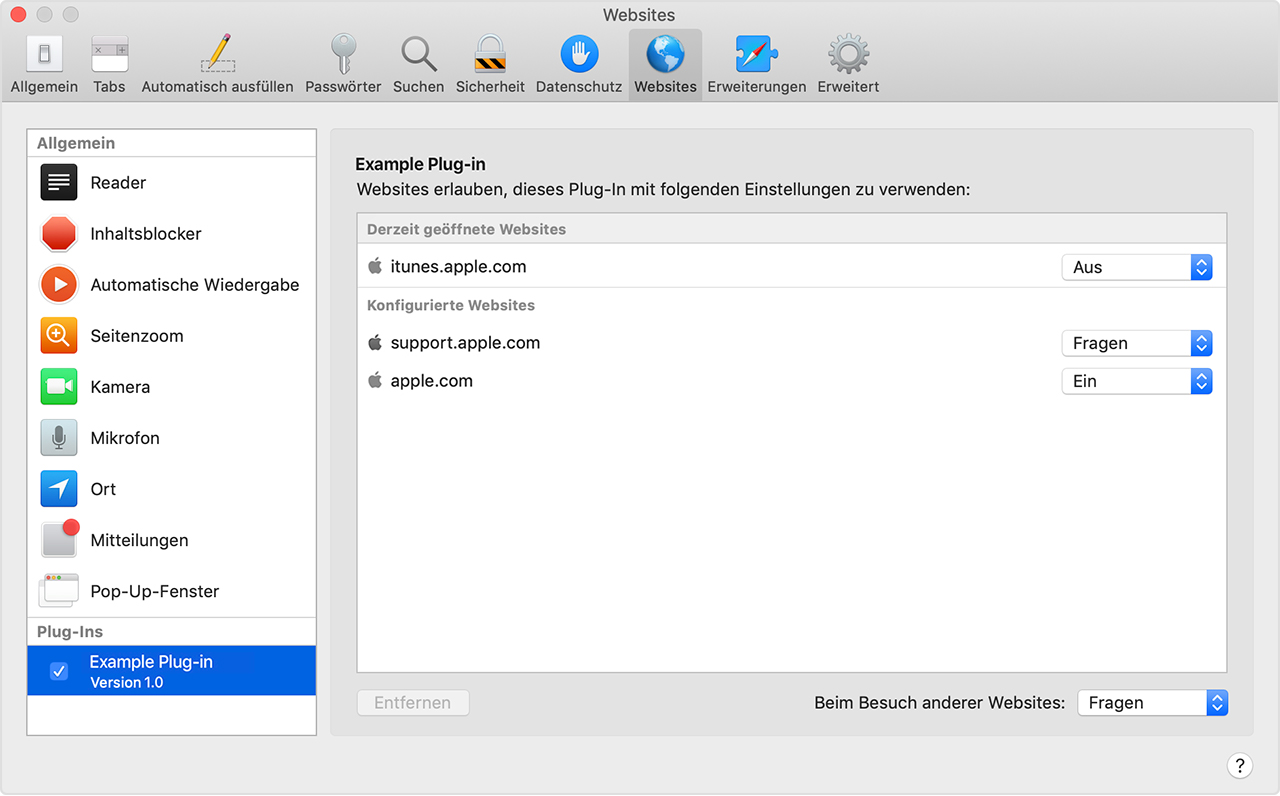Select the itunes.apple.com website name
This screenshot has height=796, width=1280.
click(x=458, y=267)
